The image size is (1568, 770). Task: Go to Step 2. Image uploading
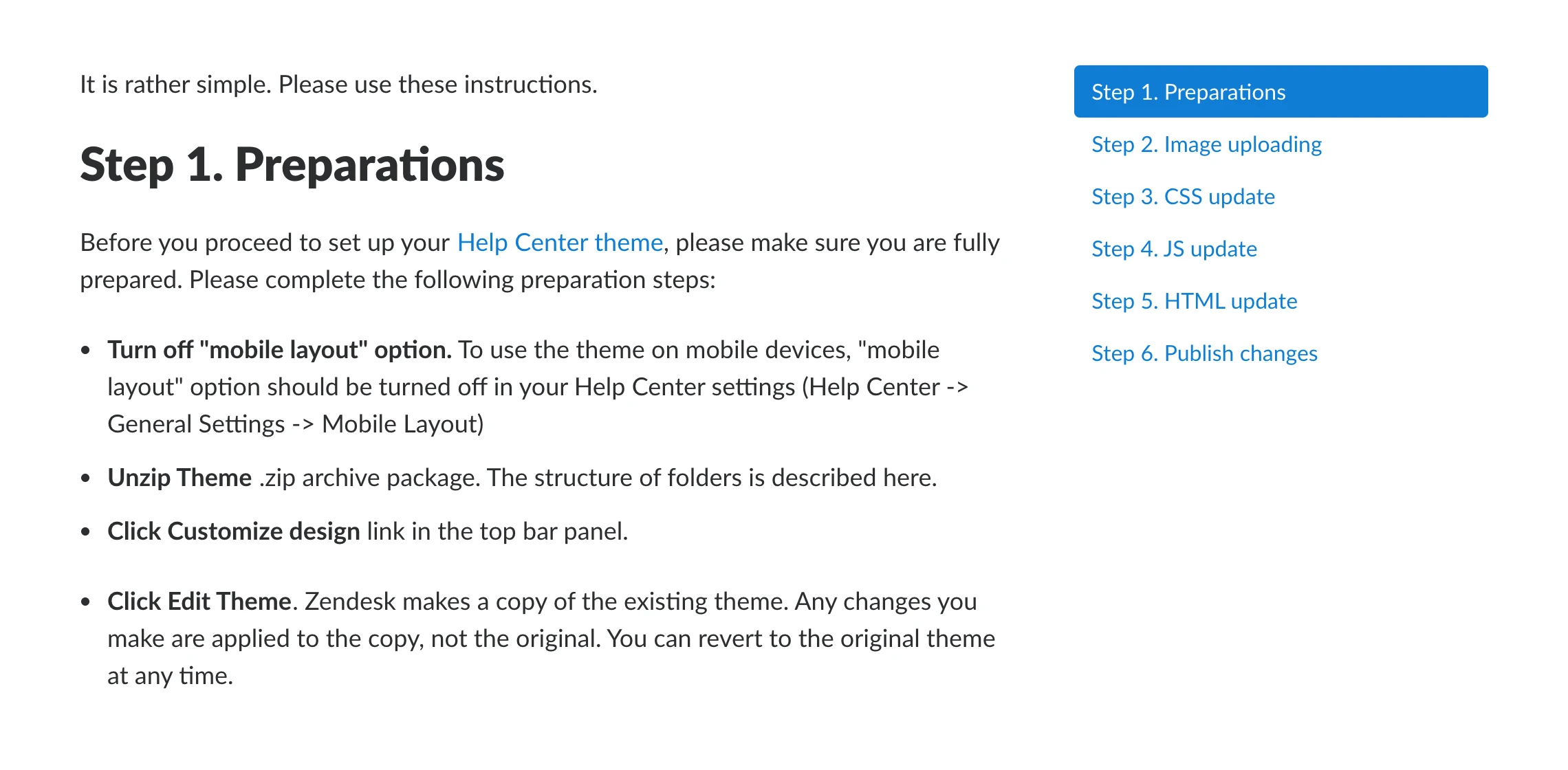(1206, 144)
